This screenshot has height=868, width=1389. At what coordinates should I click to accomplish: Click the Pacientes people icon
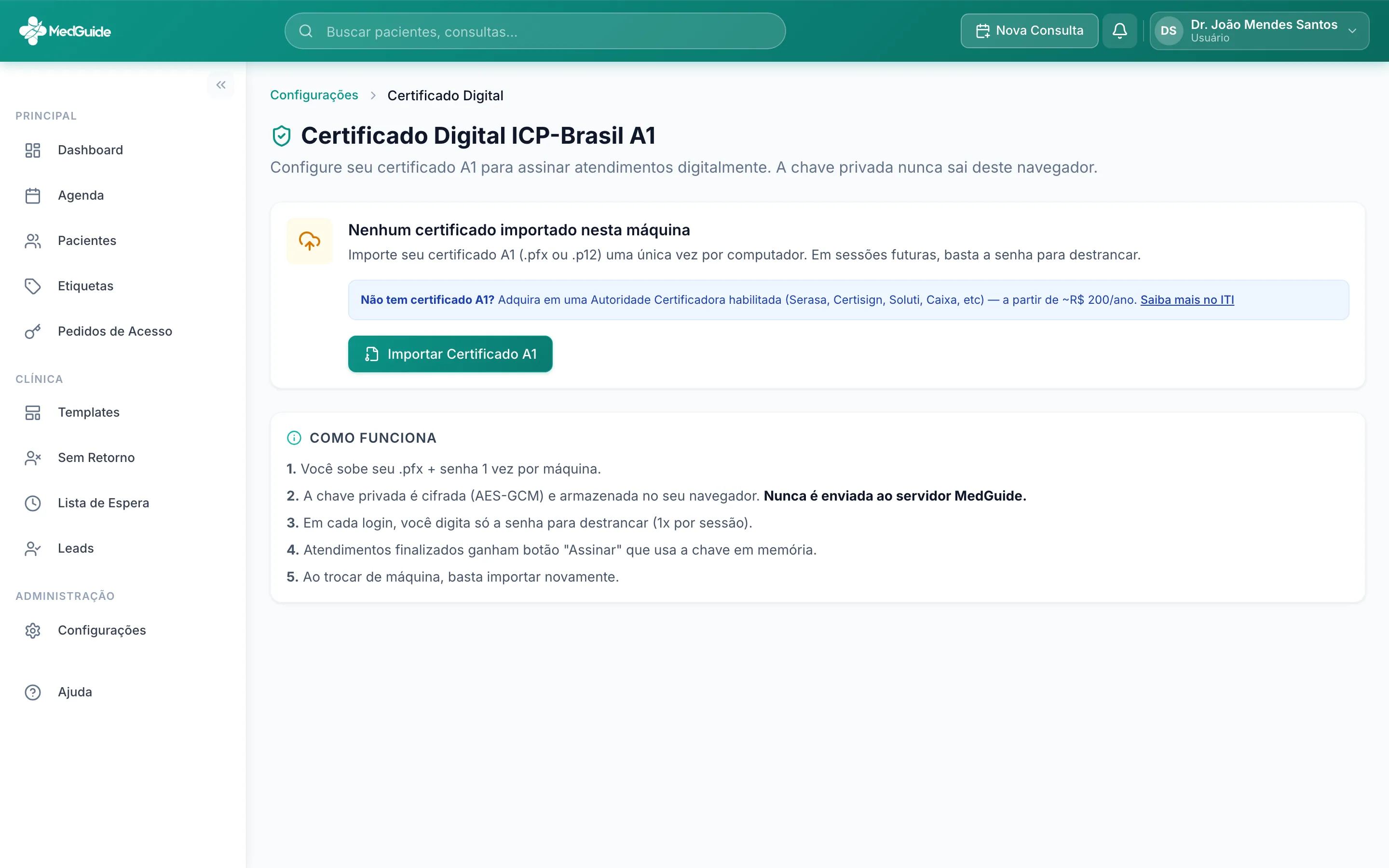coord(33,241)
